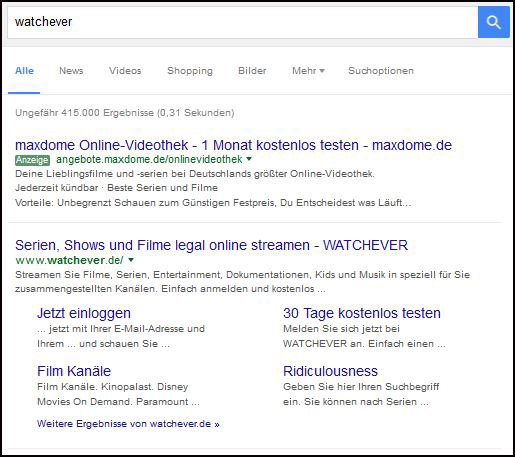Click the blue search magnifier button
Image resolution: width=515 pixels, height=457 pixels.
[493, 22]
